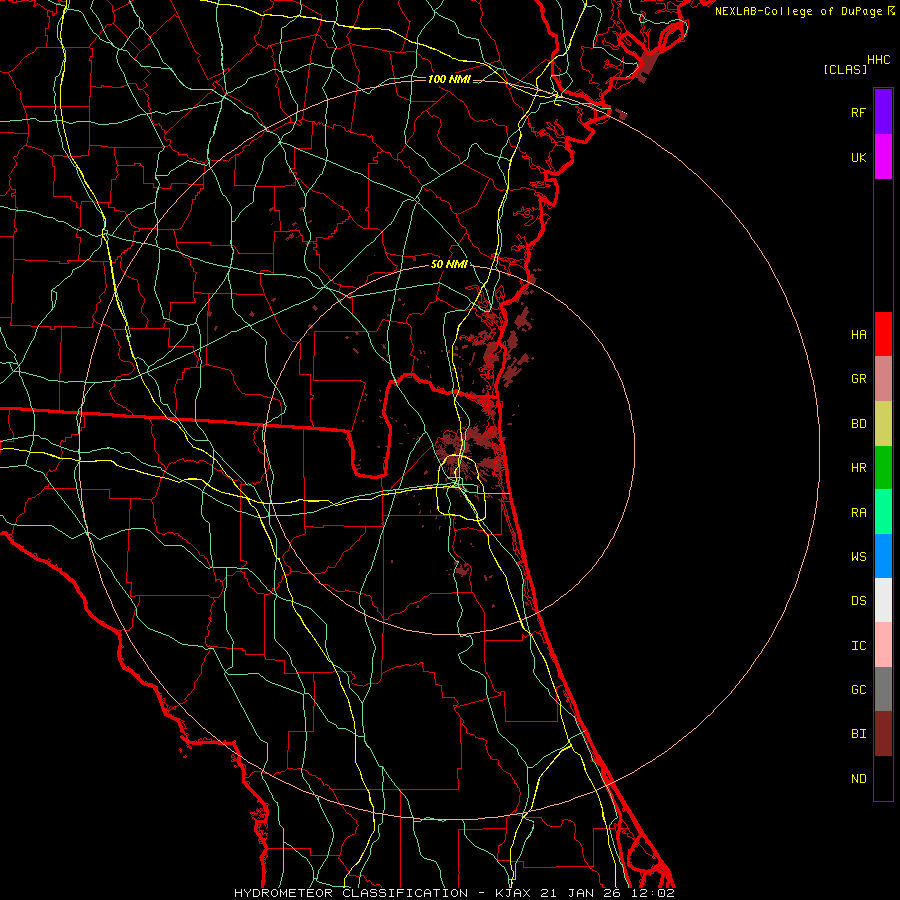The image size is (900, 900).
Task: Click the 100 NMI range ring label
Action: click(x=449, y=79)
